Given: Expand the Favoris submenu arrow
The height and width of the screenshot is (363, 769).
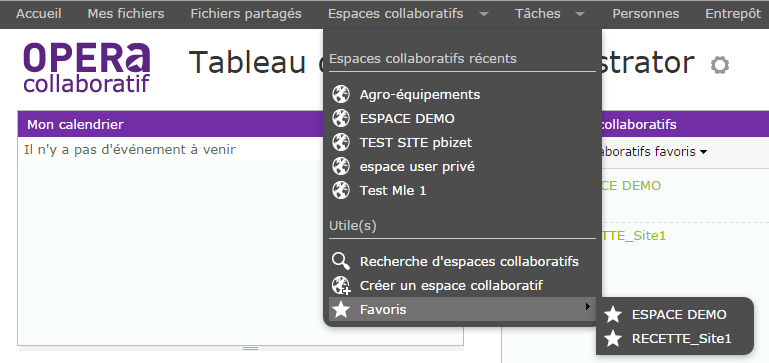Looking at the screenshot, I should (x=588, y=307).
